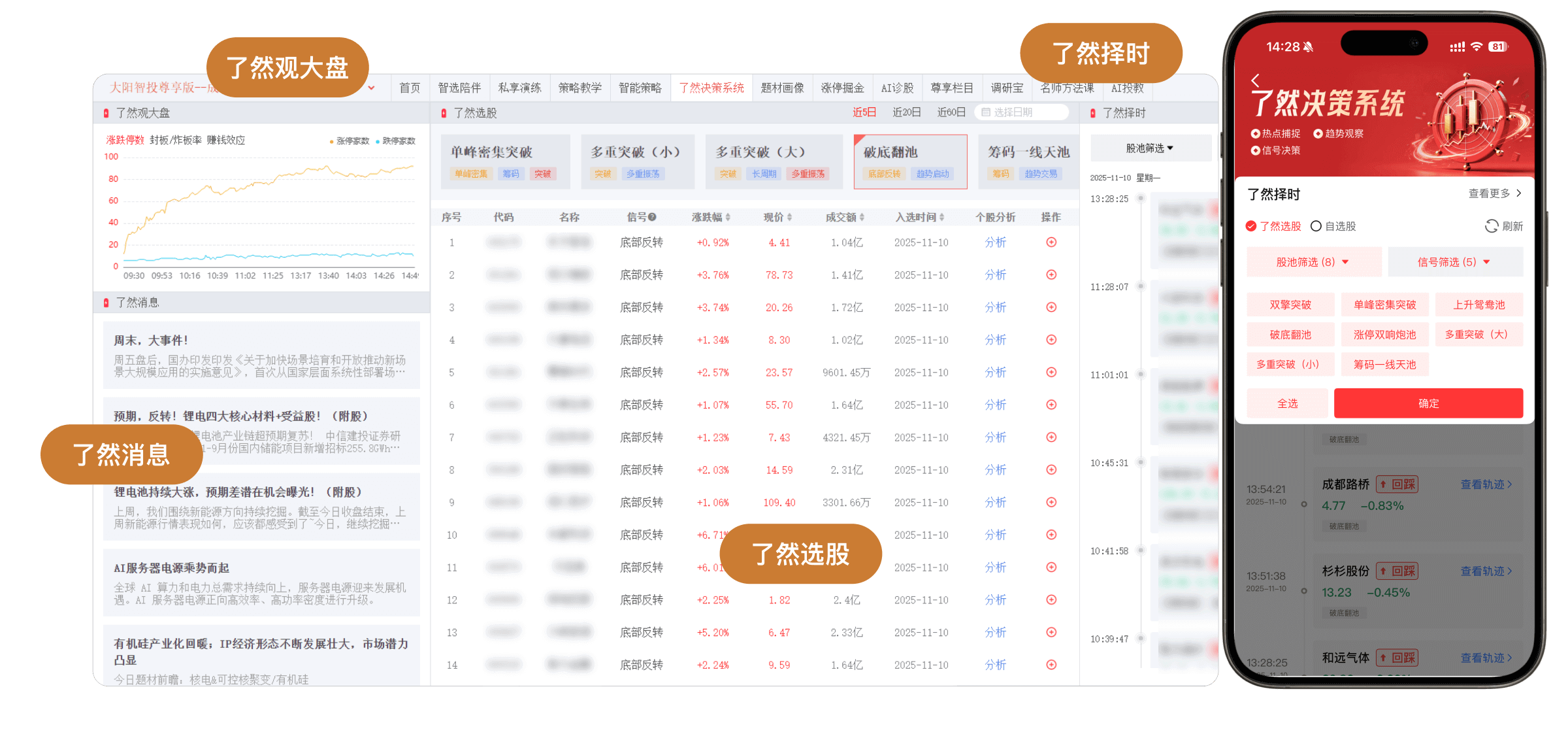
Task: Click the add-plus icon in row 5
Action: click(x=1051, y=373)
